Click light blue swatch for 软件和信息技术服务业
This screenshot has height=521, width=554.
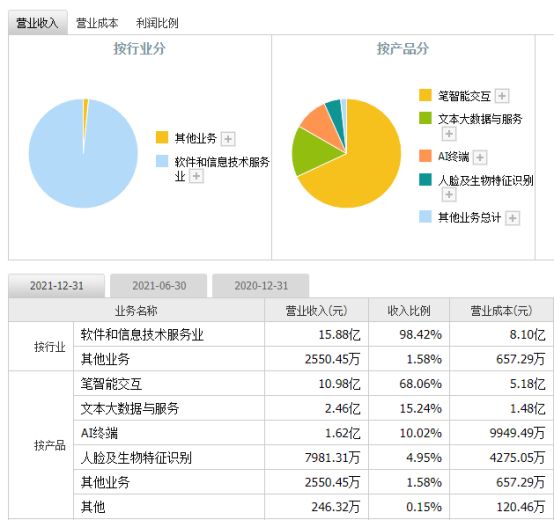162,161
